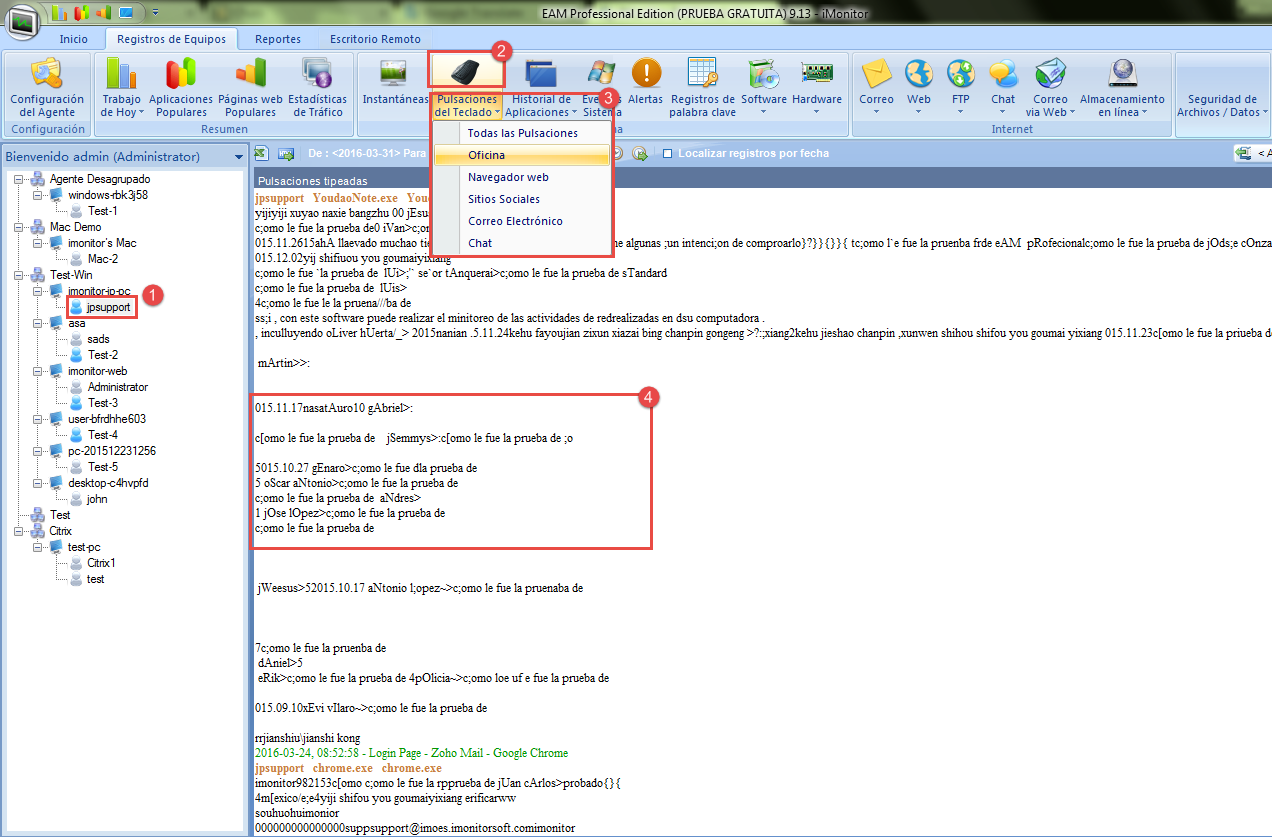This screenshot has height=837, width=1272.
Task: Open Registros de palabra clave
Action: [702, 76]
